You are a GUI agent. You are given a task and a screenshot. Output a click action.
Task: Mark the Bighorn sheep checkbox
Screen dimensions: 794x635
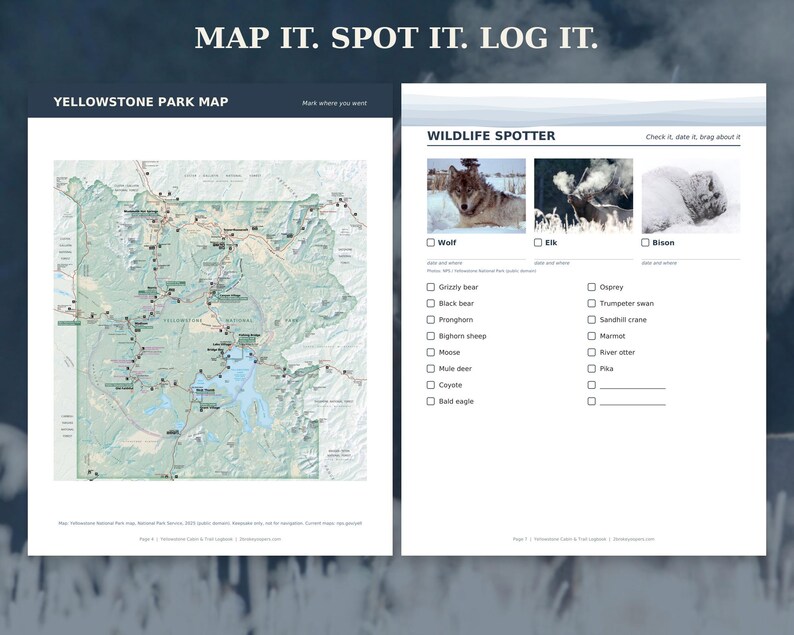[x=430, y=336]
